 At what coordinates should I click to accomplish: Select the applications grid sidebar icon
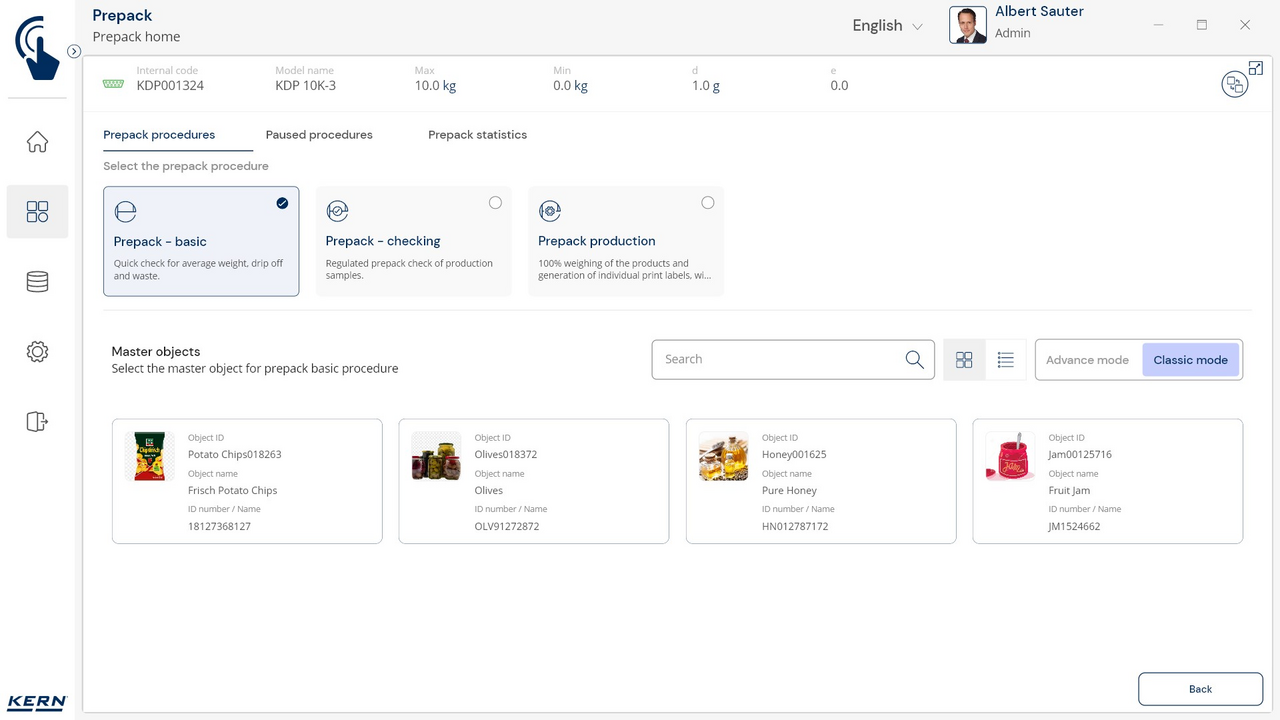click(x=37, y=212)
